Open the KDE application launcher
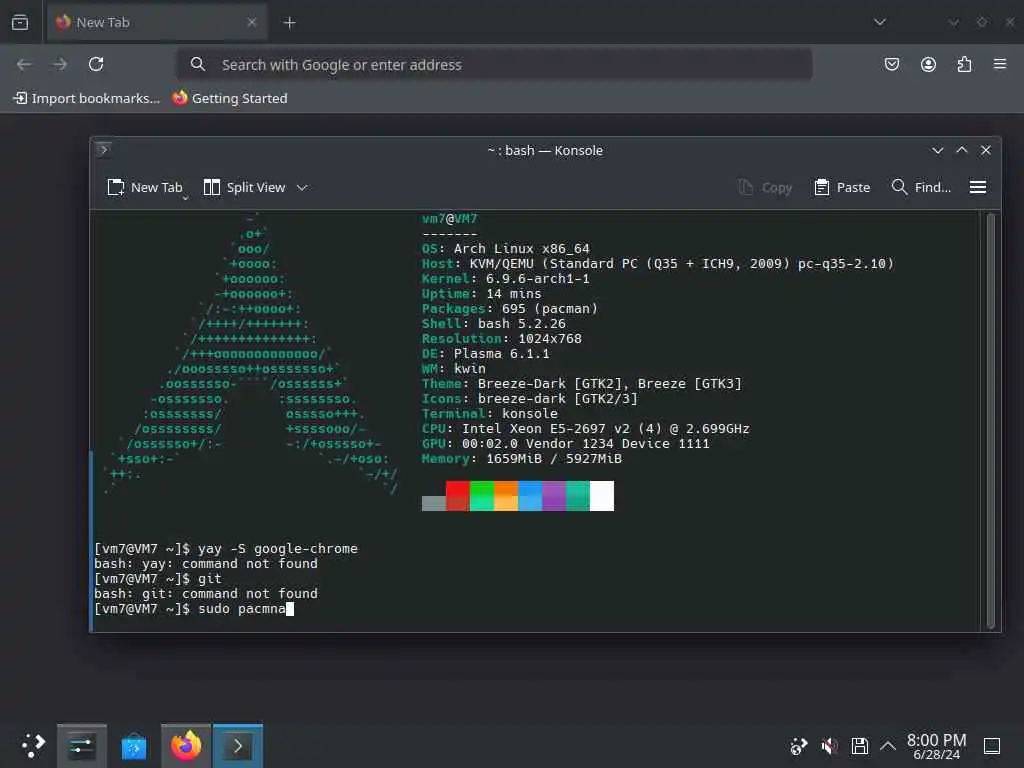Screen dimensions: 1024x768 pos(33,745)
